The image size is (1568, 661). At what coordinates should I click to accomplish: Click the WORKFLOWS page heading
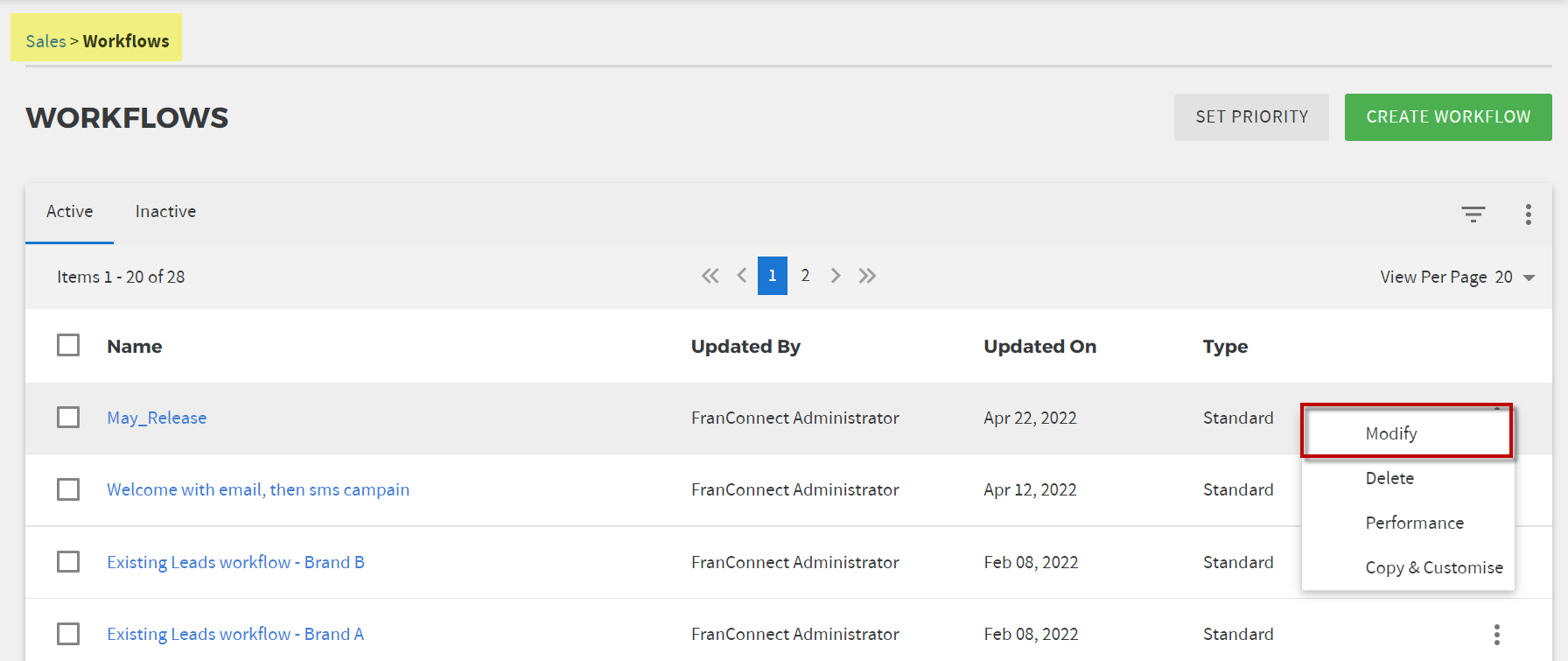127,117
